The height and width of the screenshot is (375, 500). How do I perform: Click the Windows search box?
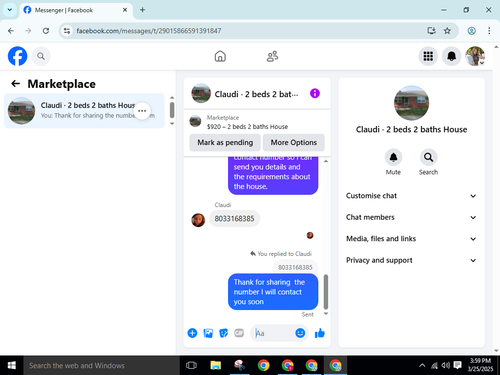(101, 365)
